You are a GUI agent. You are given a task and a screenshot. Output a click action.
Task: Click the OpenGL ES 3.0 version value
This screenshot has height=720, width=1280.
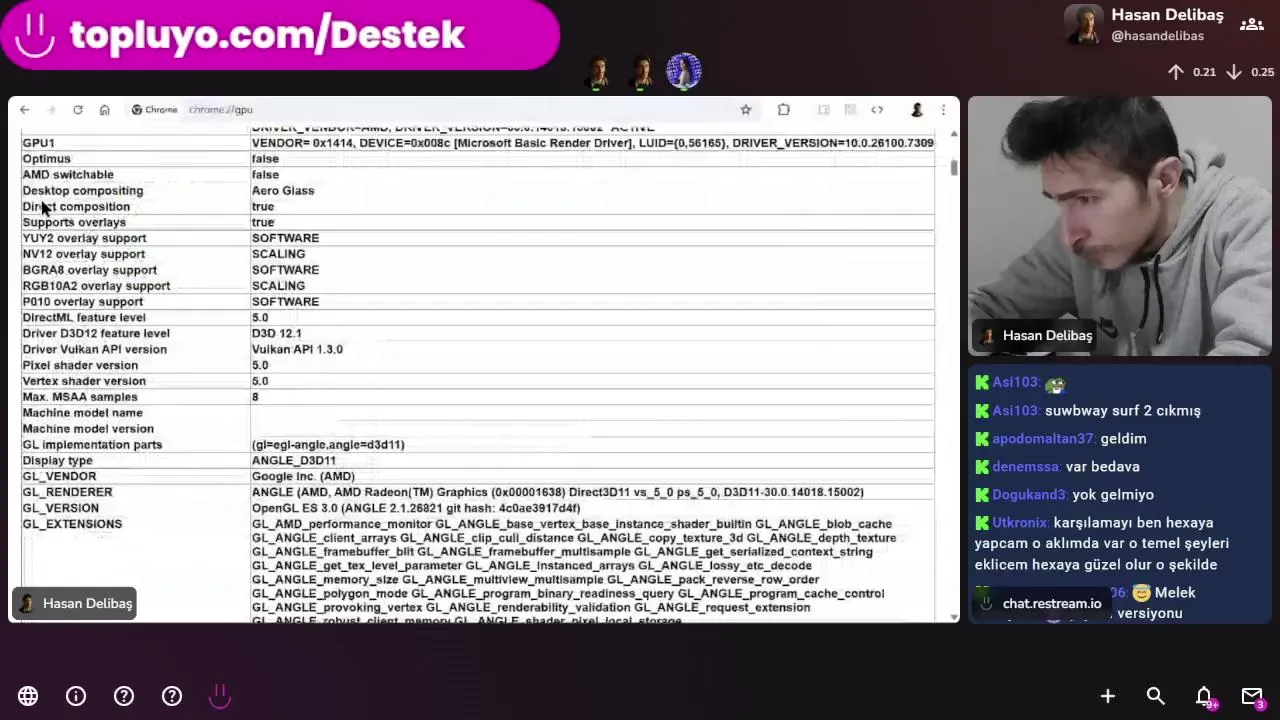(416, 508)
